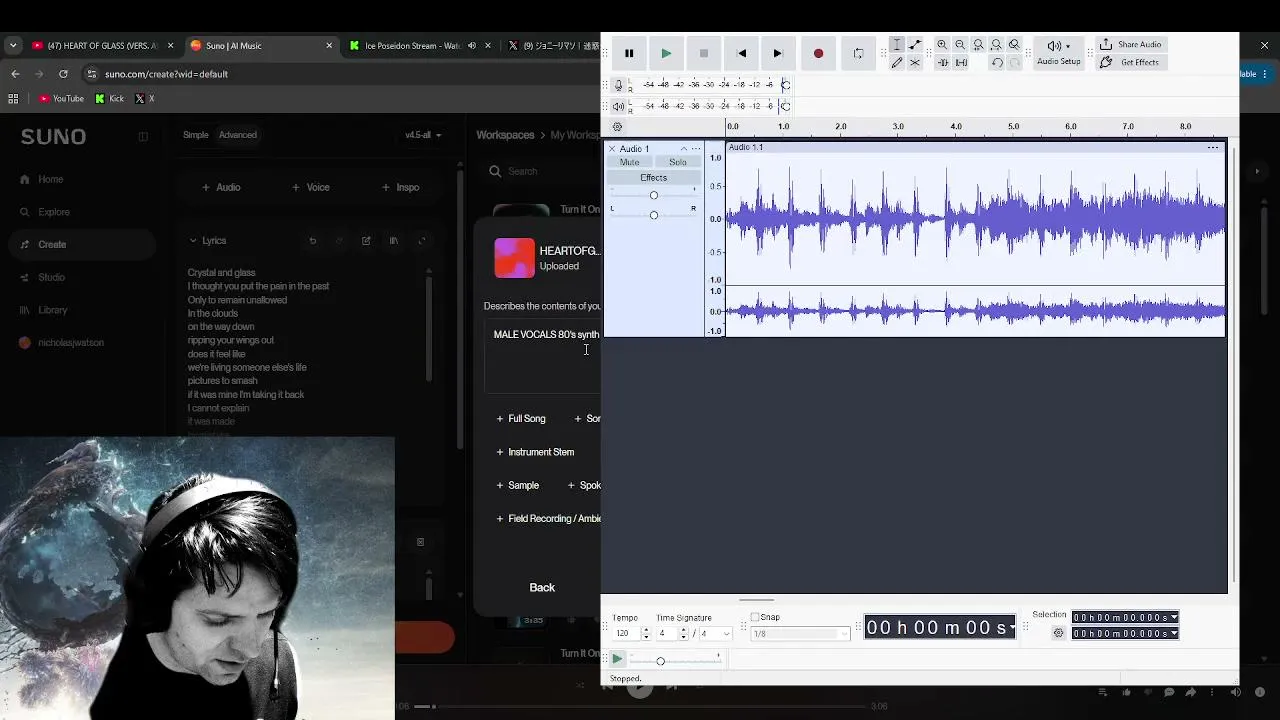Collapse the Audio 1 track

tap(684, 149)
